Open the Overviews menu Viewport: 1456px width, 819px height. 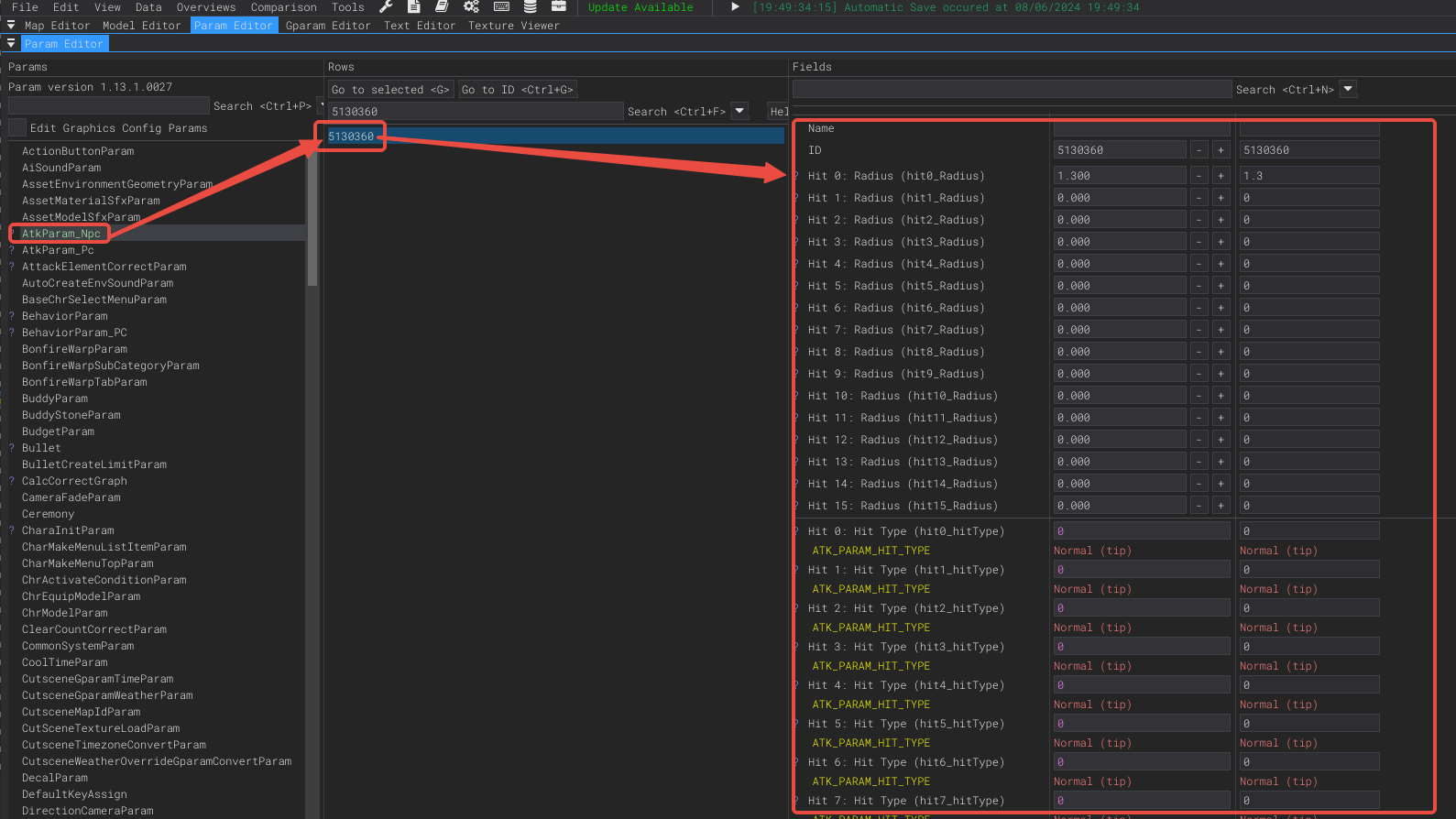(x=206, y=7)
